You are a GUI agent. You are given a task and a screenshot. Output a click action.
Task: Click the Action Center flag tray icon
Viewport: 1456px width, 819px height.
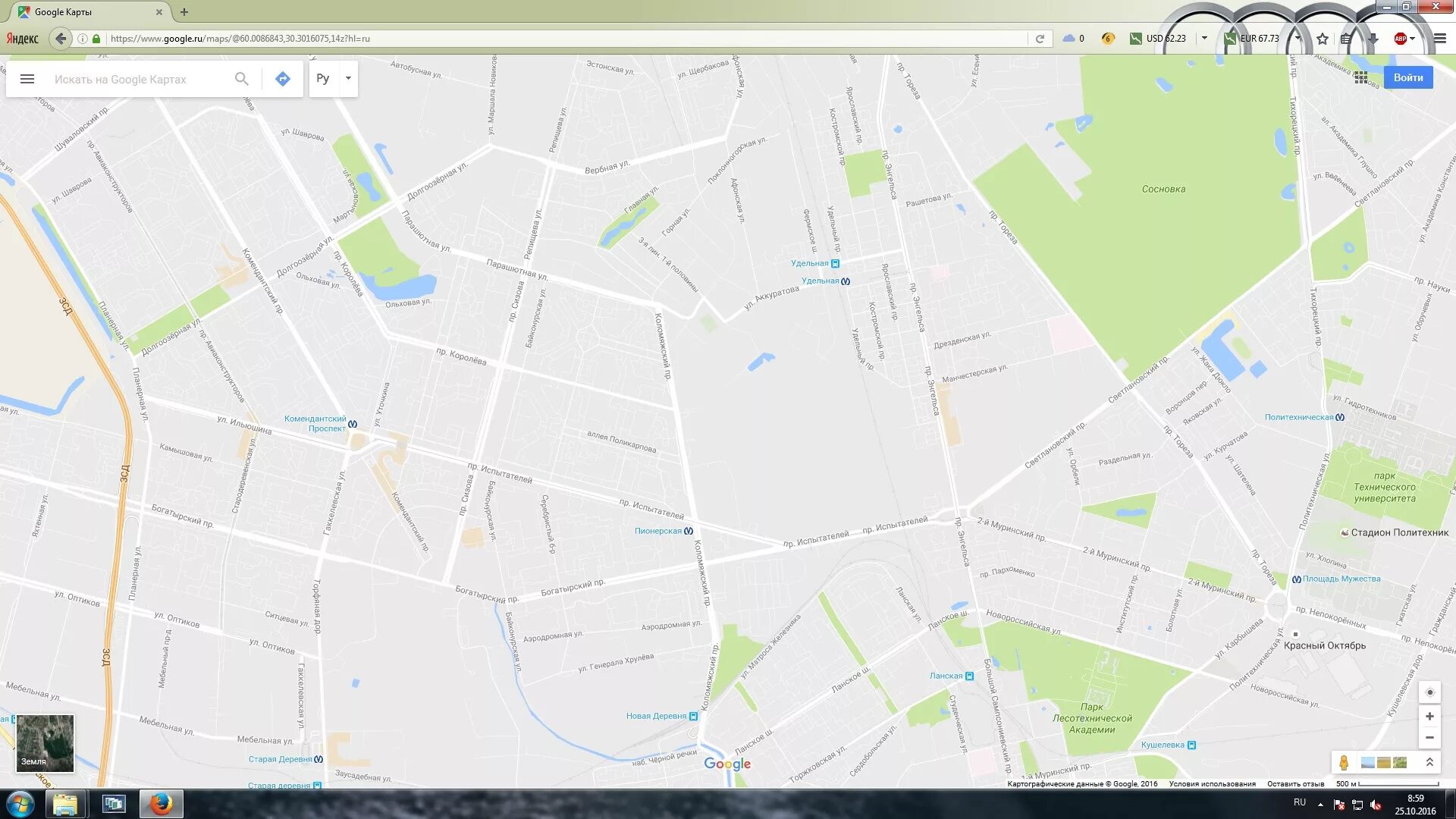click(x=1339, y=805)
